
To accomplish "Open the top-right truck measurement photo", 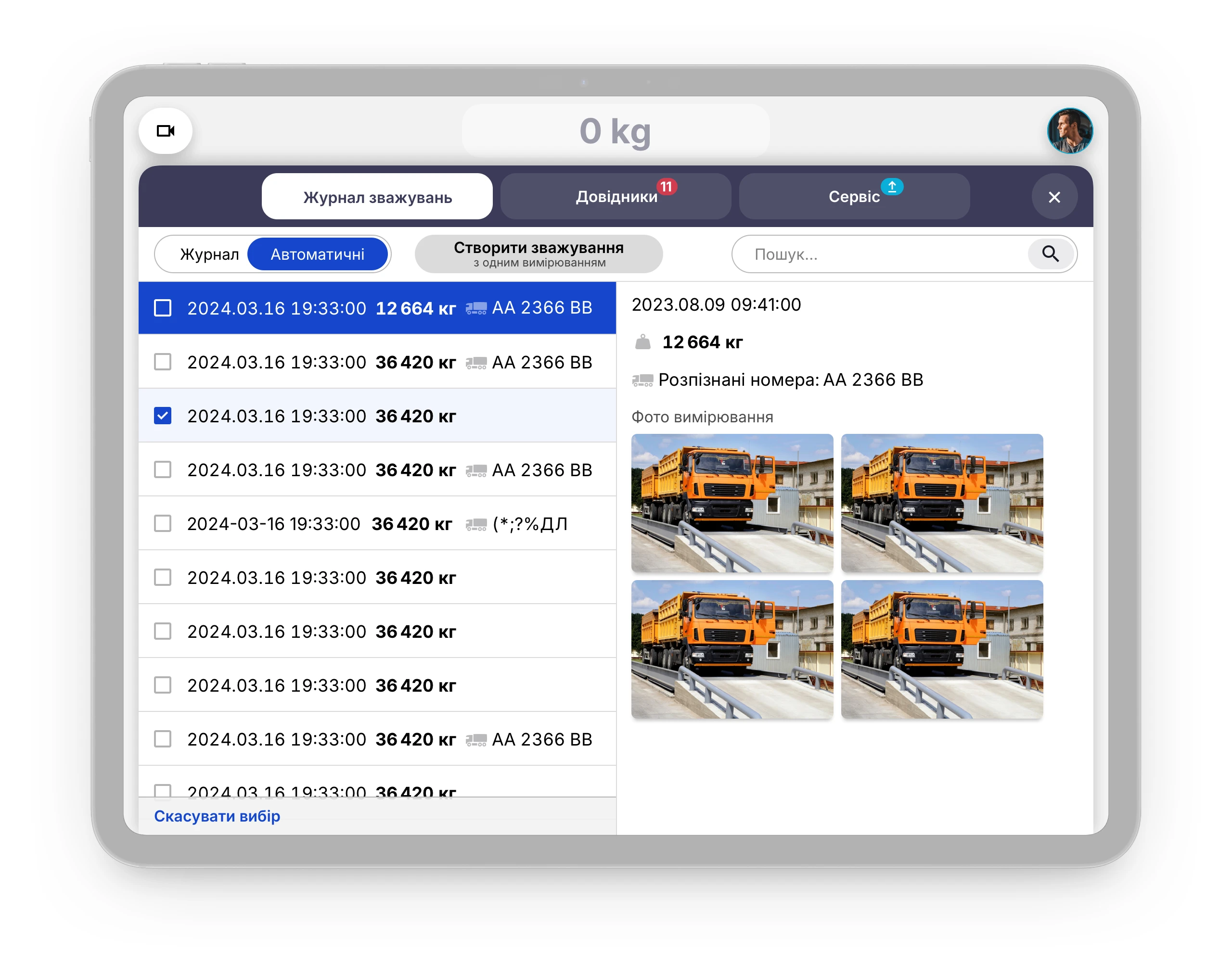I will [x=941, y=503].
